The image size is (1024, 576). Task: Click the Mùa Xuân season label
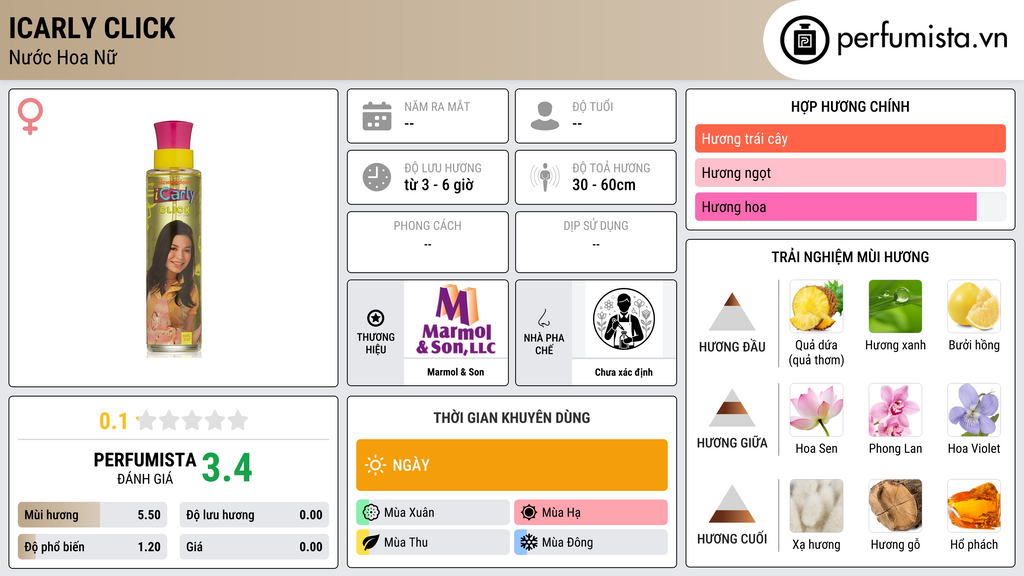click(x=409, y=513)
